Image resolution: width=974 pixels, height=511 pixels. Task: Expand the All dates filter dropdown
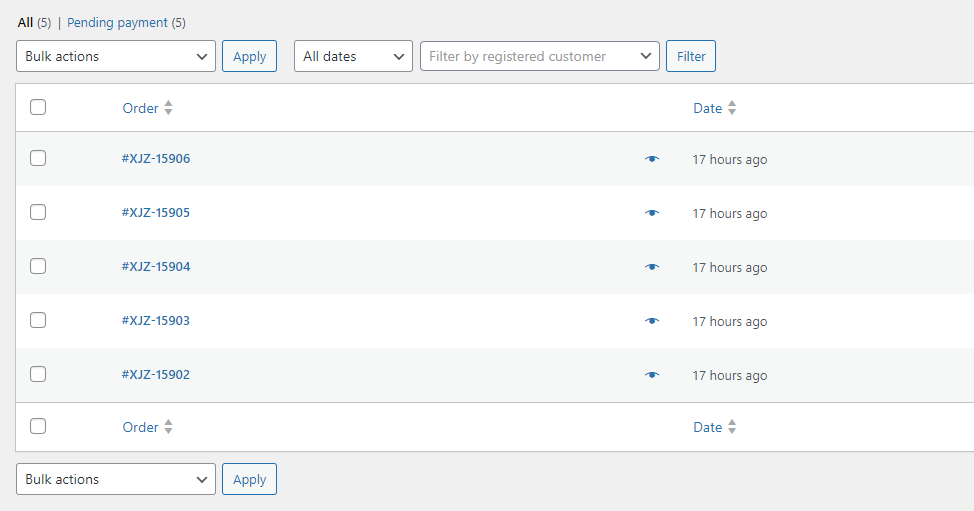353,57
